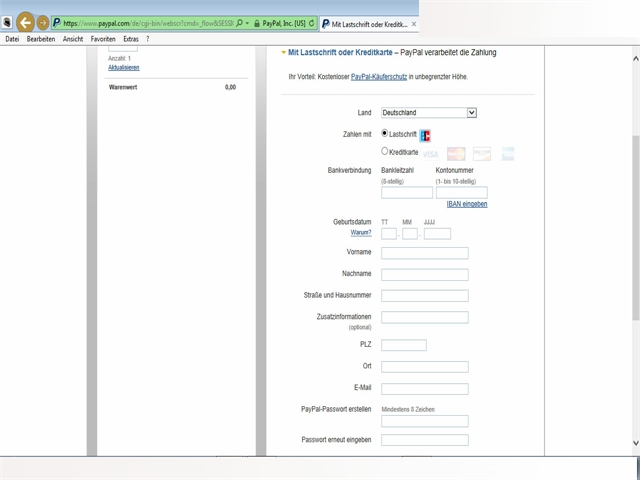
Task: Focus the Zusatzinformationen optional field
Action: pyautogui.click(x=424, y=318)
